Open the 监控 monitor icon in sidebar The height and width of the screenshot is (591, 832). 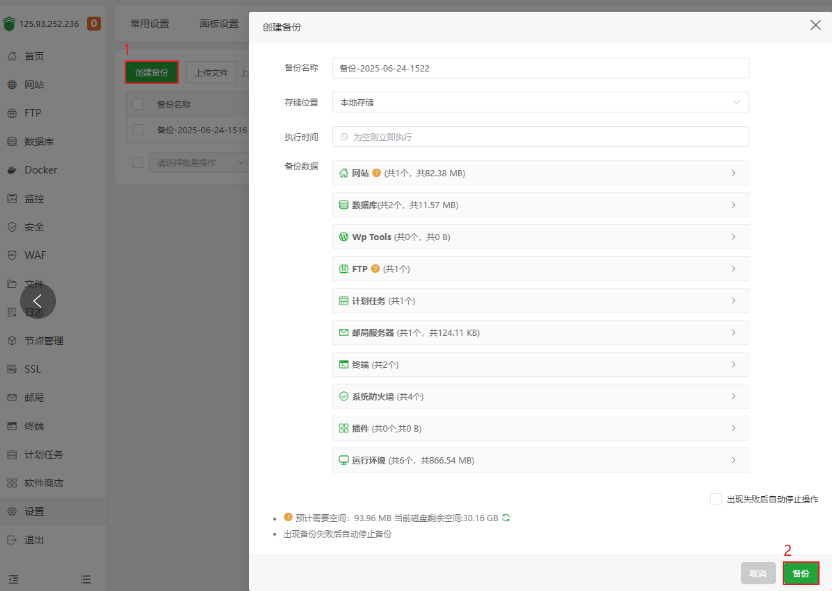tap(12, 198)
